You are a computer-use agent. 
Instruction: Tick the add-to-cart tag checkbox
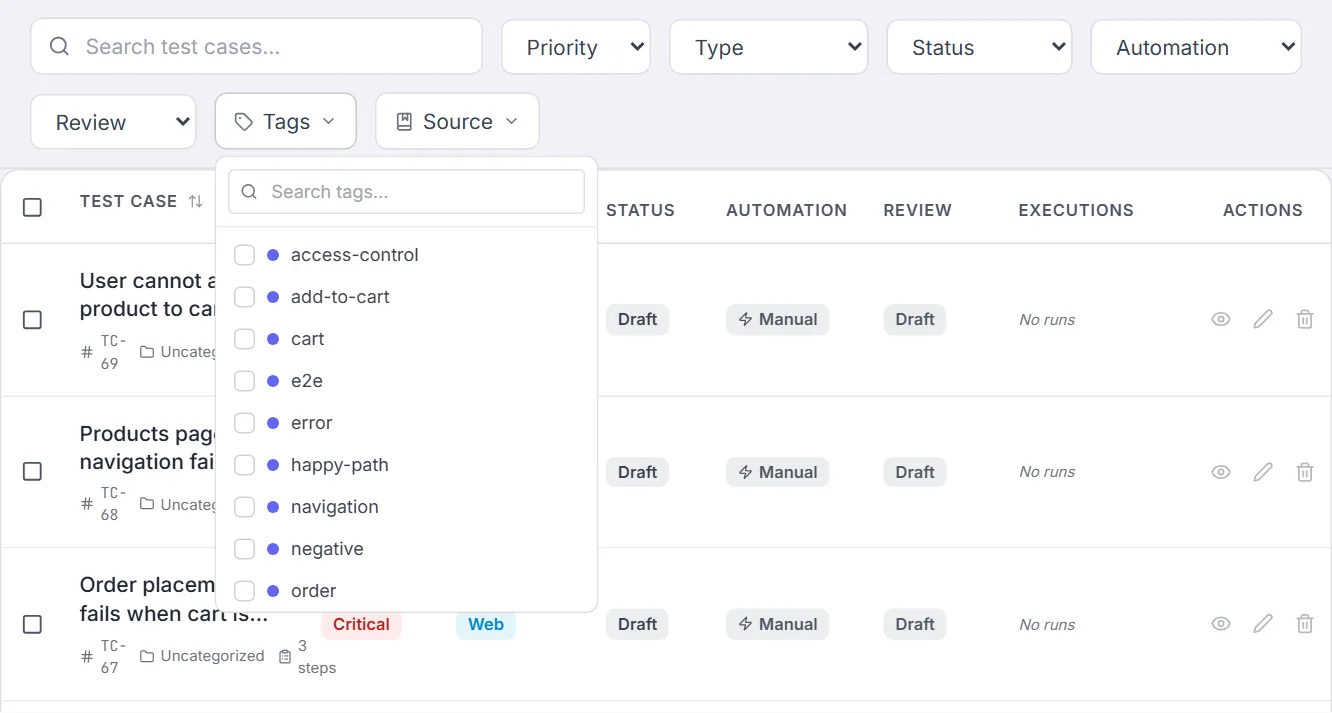[244, 297]
